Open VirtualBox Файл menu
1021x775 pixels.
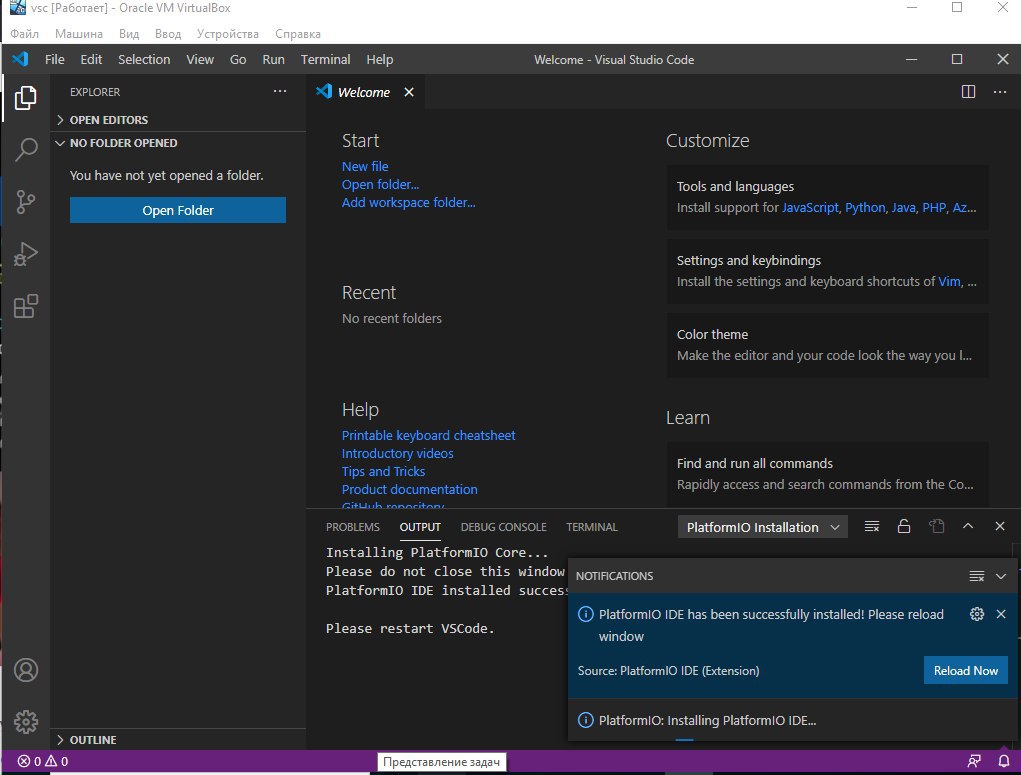pyautogui.click(x=24, y=34)
